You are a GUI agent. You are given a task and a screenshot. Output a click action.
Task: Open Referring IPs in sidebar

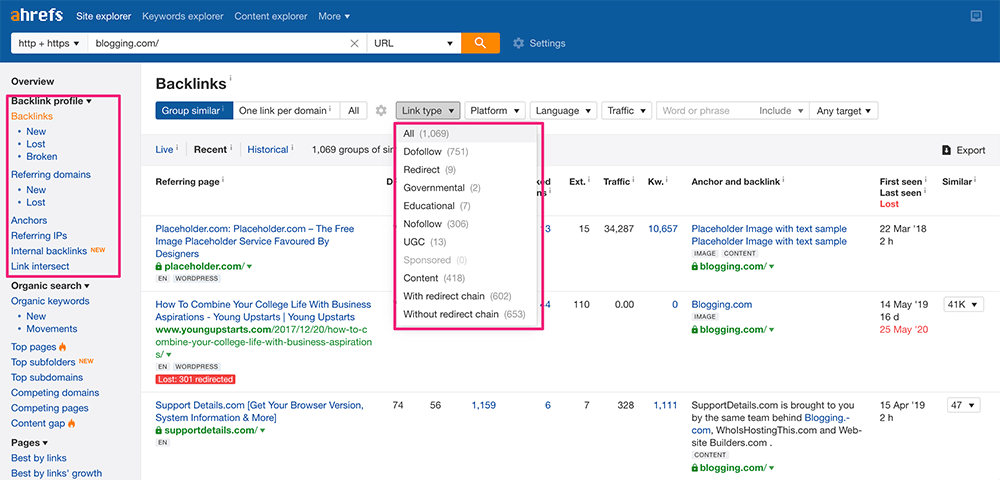point(39,236)
